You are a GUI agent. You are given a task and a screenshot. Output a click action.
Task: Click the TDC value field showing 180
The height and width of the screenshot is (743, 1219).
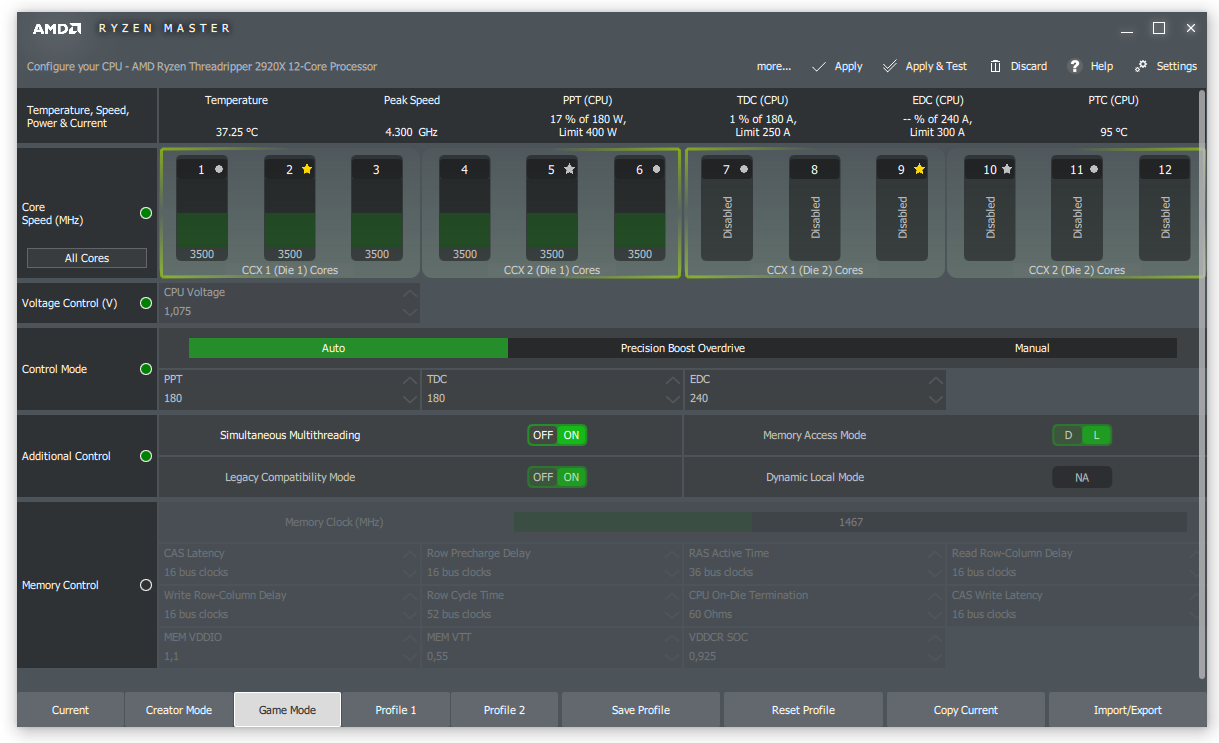click(x=552, y=390)
